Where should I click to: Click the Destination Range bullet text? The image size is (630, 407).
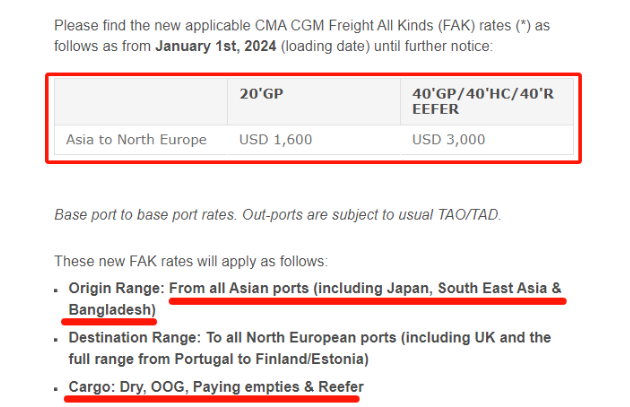tap(310, 348)
